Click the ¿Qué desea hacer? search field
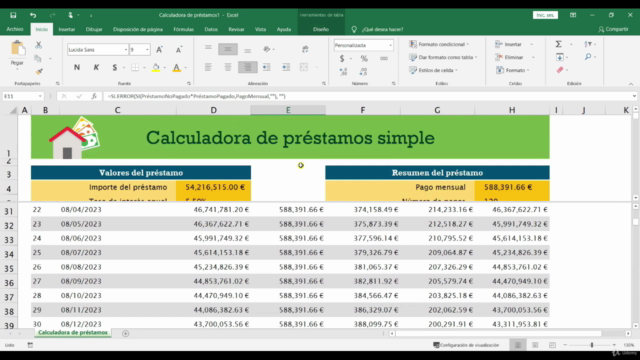This screenshot has width=640, height=360. (x=382, y=29)
